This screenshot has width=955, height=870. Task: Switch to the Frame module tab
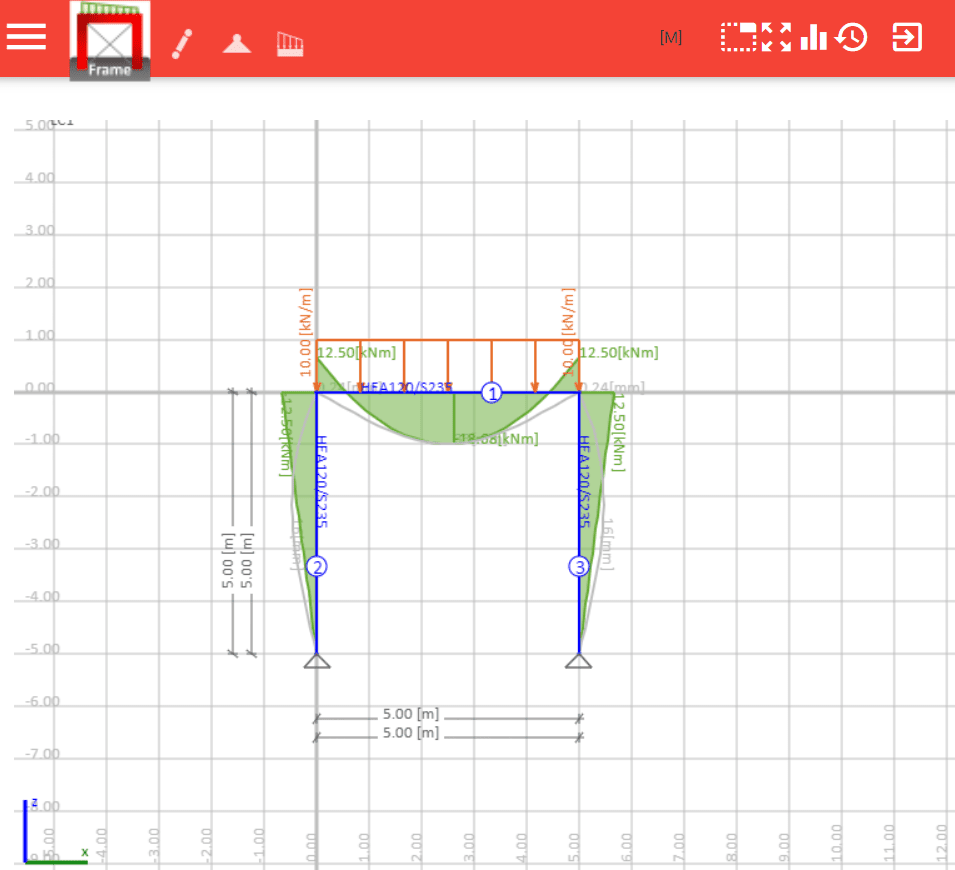[x=109, y=71]
